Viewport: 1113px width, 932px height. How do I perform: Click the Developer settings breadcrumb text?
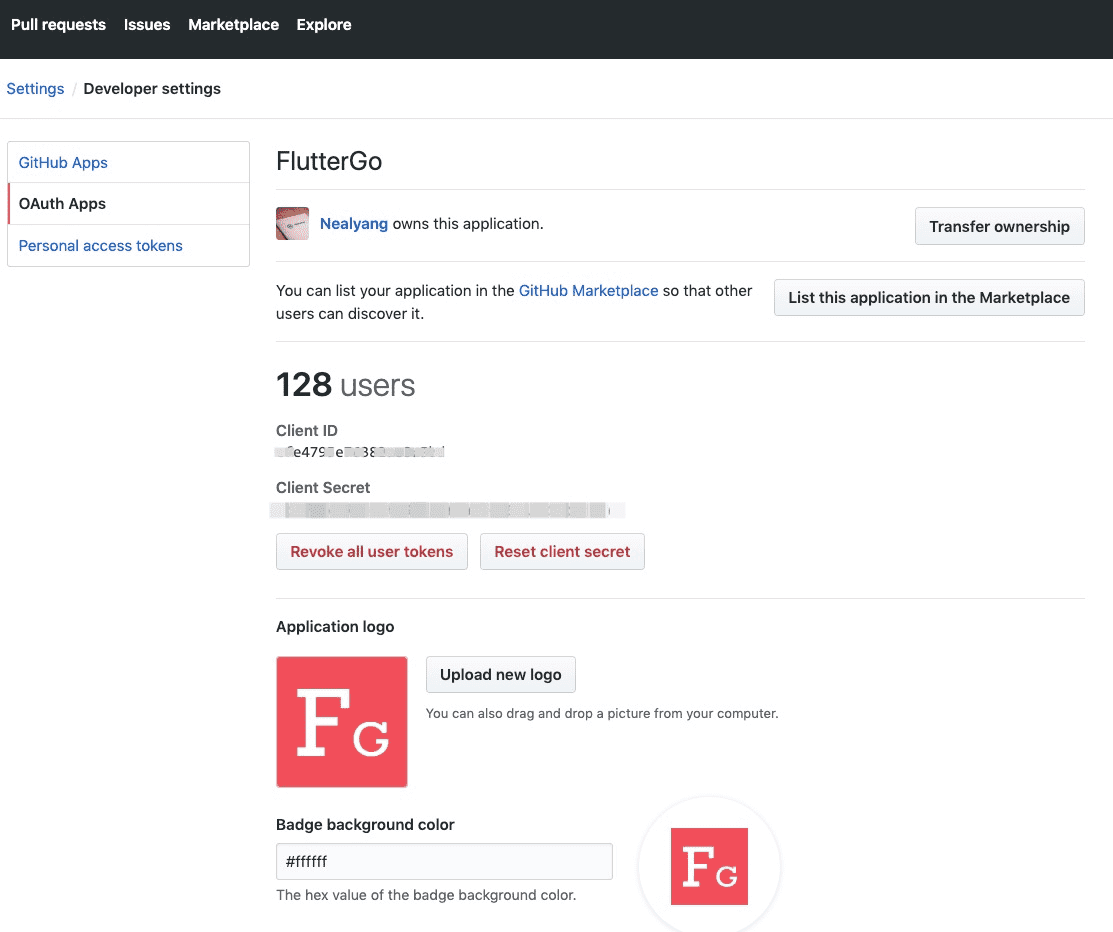pyautogui.click(x=152, y=89)
